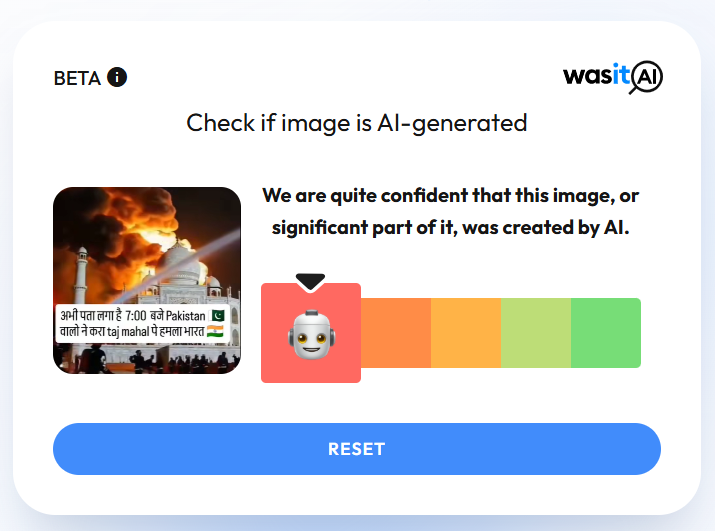The width and height of the screenshot is (715, 531).
Task: Select the light orange gauge segment
Action: coord(466,333)
